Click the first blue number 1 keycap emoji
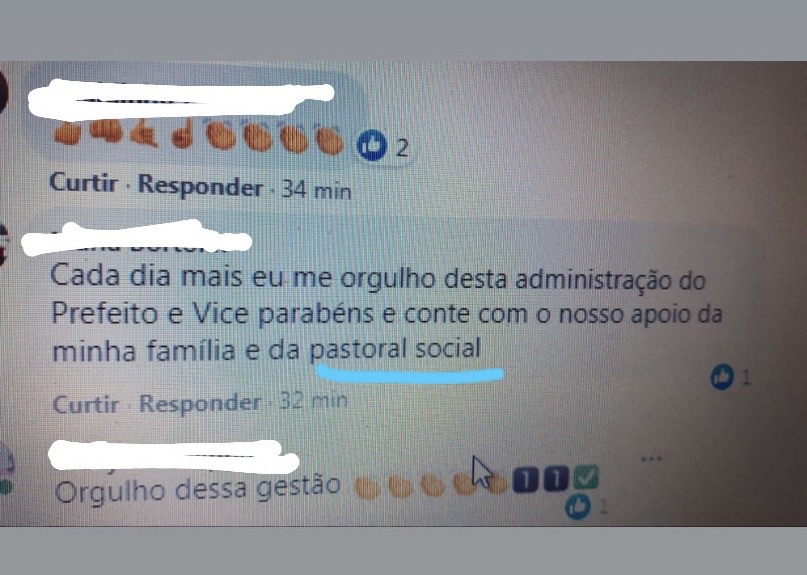The height and width of the screenshot is (575, 807). click(525, 479)
